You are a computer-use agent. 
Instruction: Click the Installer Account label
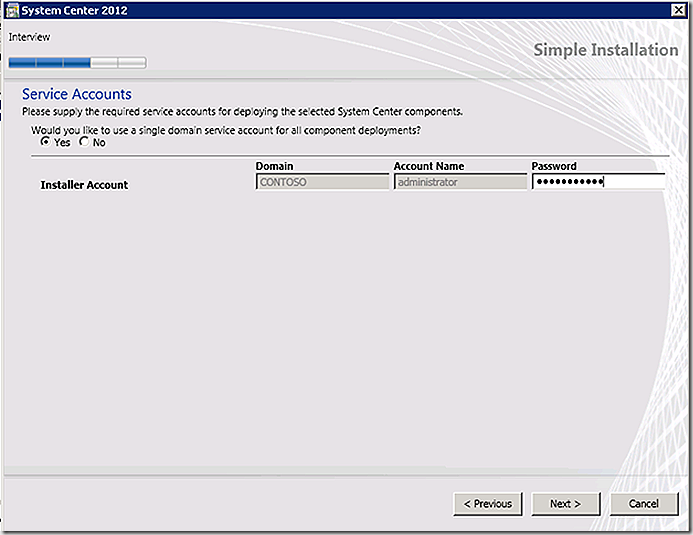pyautogui.click(x=84, y=185)
